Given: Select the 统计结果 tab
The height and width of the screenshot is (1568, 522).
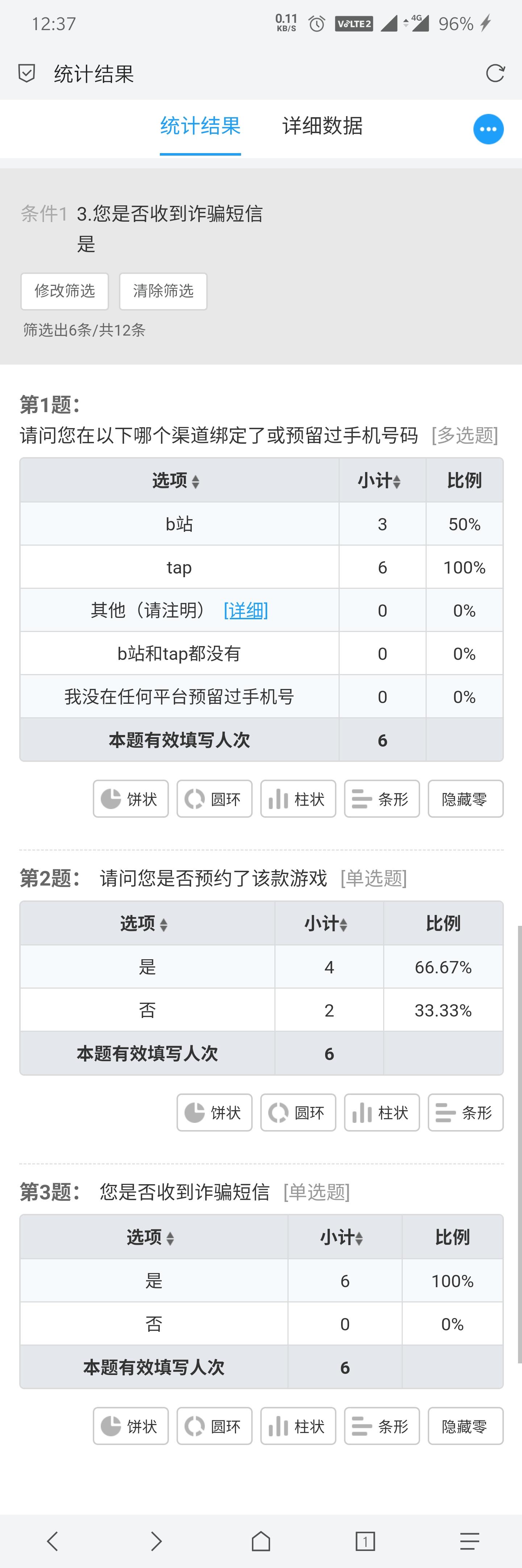Looking at the screenshot, I should 200,126.
